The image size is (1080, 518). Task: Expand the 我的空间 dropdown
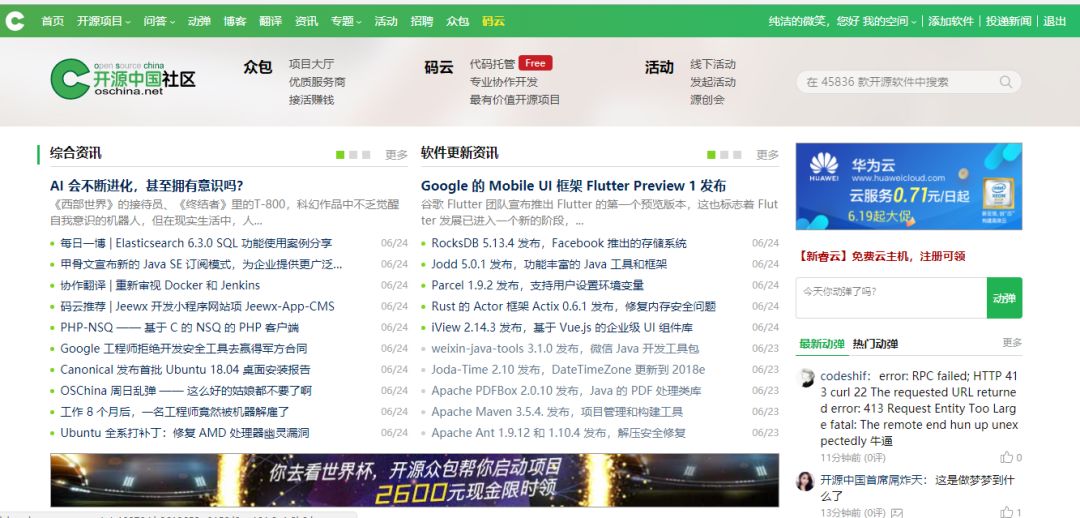click(x=890, y=21)
